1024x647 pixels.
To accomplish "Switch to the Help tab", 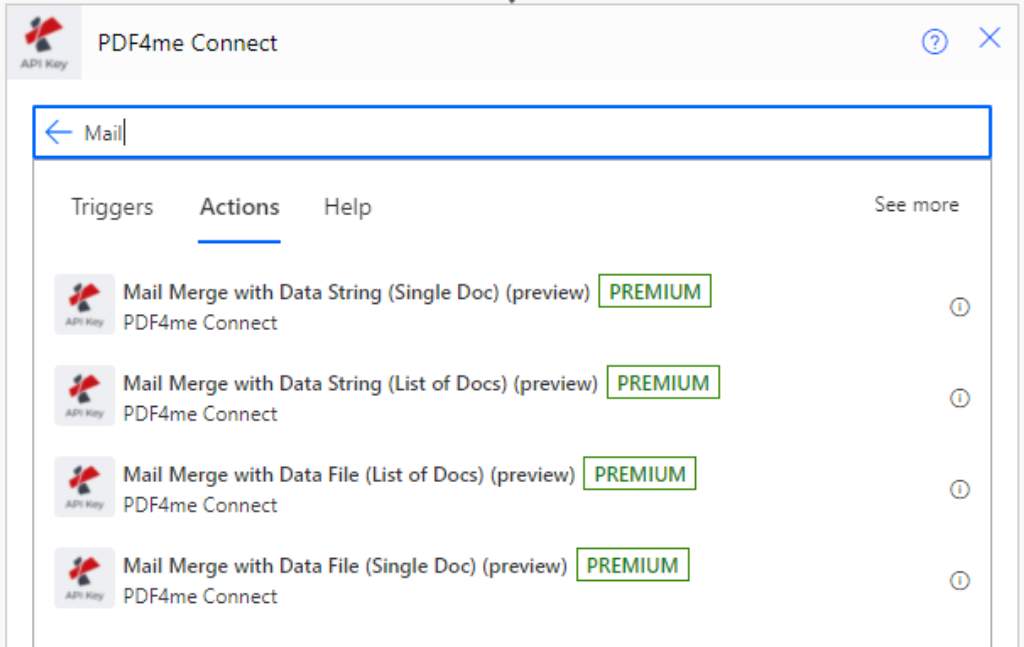I will [x=347, y=208].
